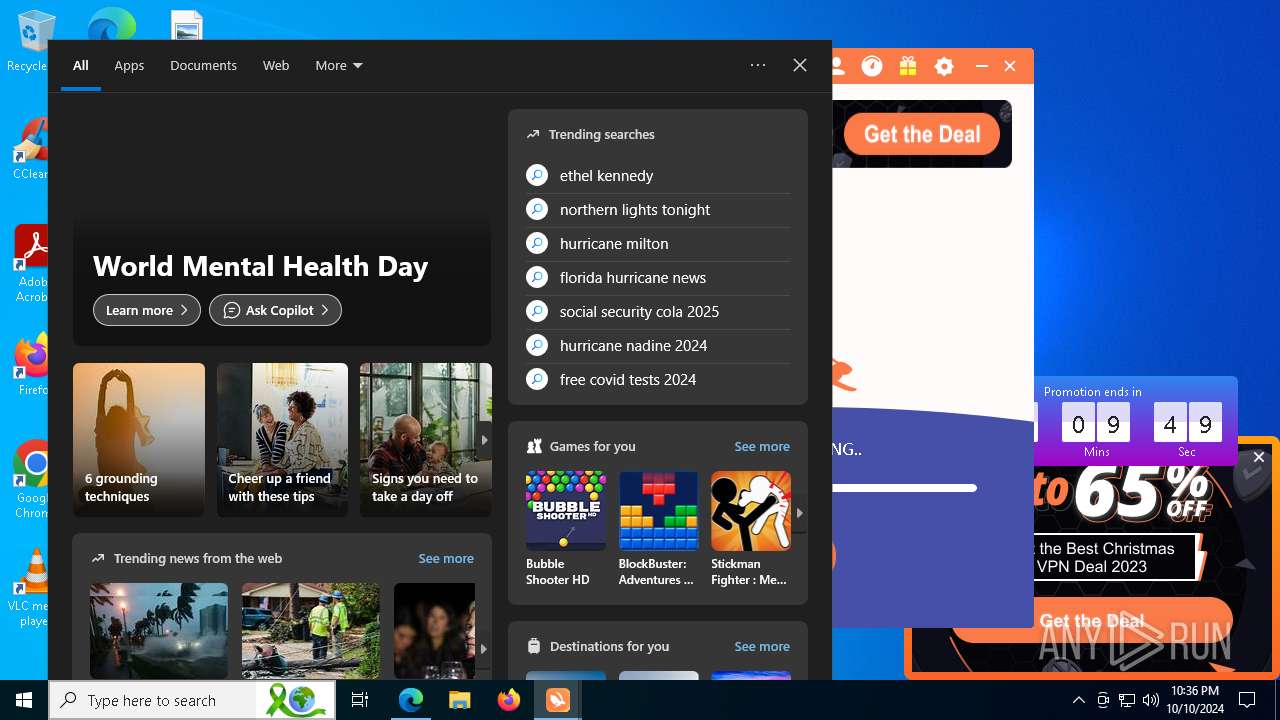The image size is (1280, 720).
Task: Open the speed test icon in VPN window
Action: [x=872, y=66]
